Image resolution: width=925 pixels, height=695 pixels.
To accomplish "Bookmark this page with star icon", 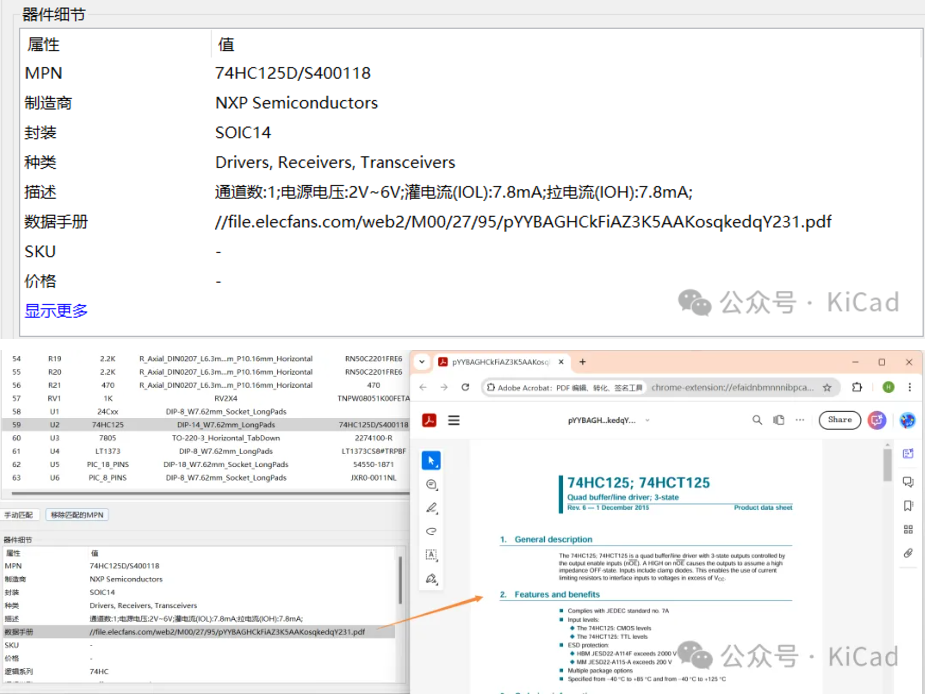I will pyautogui.click(x=827, y=387).
